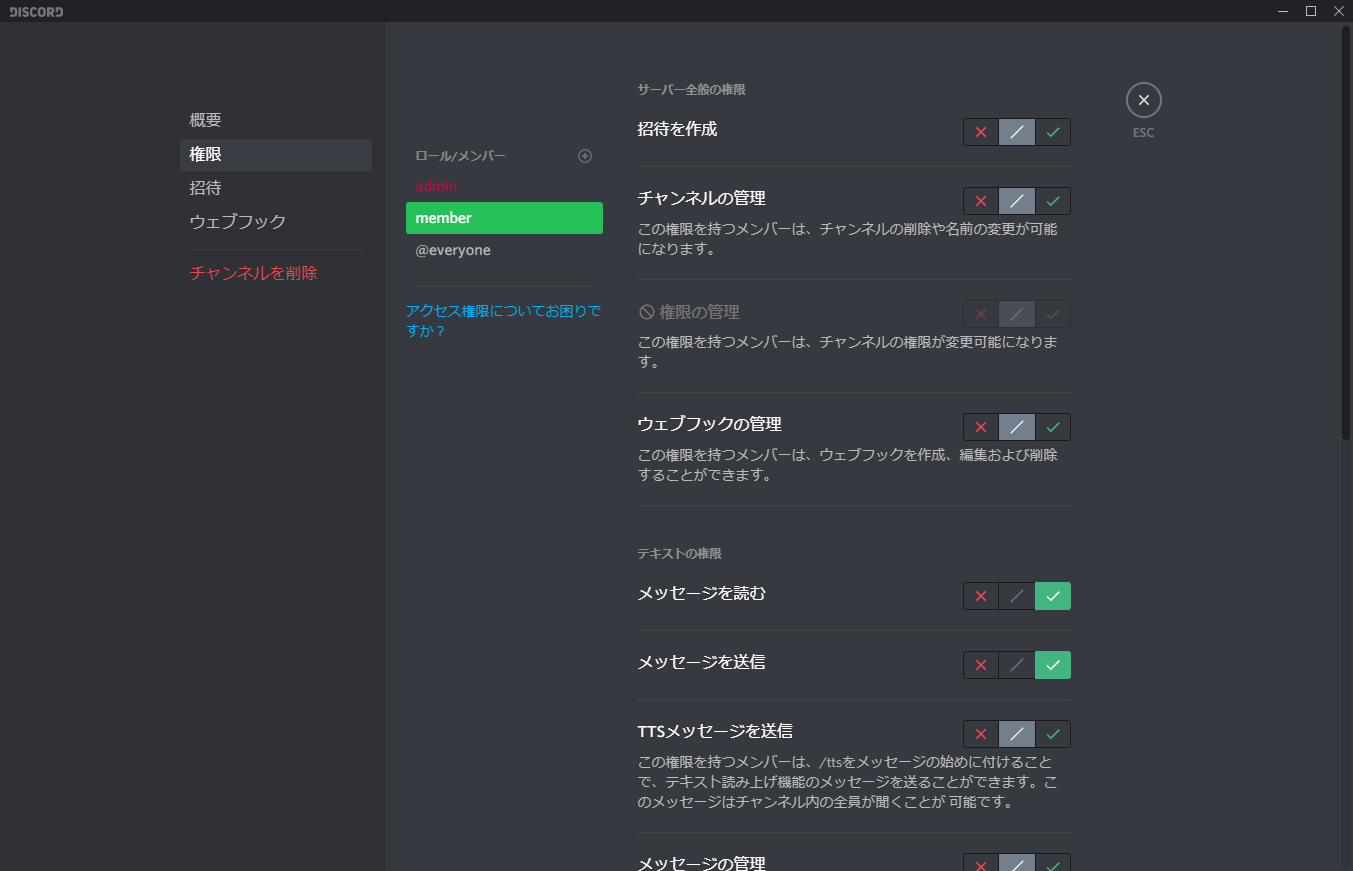Open the 招待 settings tab
Image resolution: width=1353 pixels, height=871 pixels.
pos(276,188)
